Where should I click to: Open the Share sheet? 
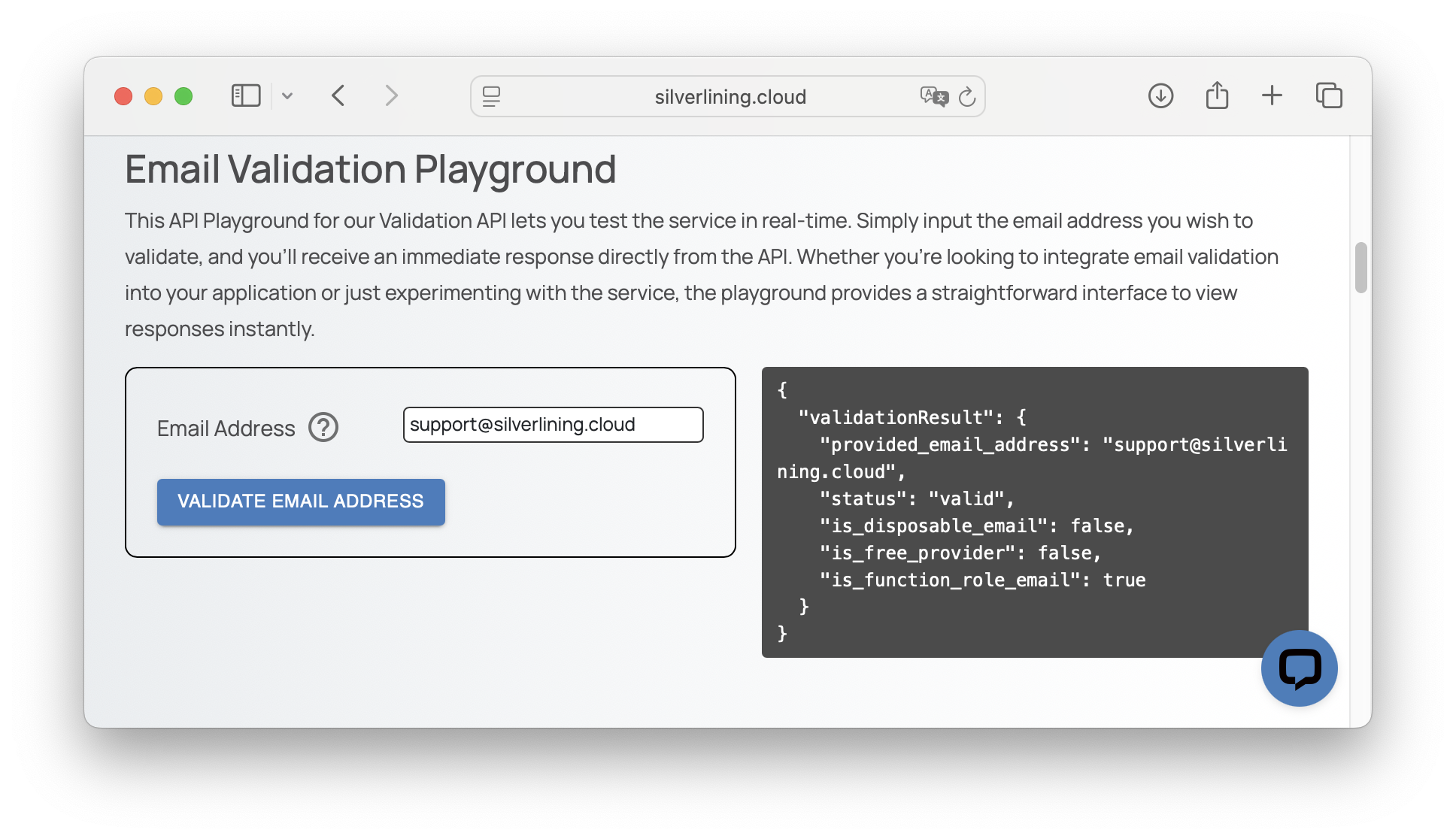[1217, 96]
